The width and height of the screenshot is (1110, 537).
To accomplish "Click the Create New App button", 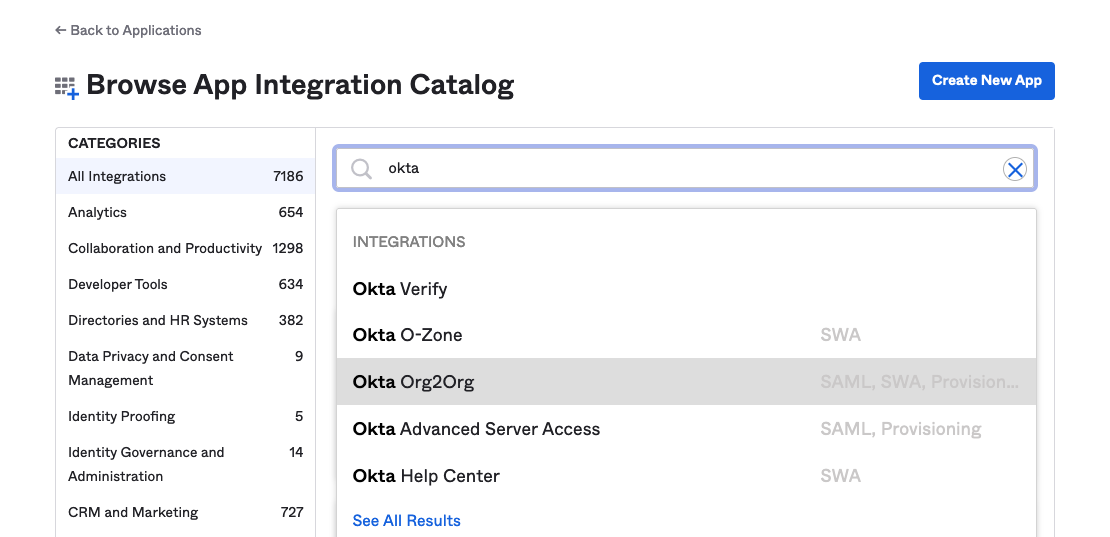I will pos(986,81).
